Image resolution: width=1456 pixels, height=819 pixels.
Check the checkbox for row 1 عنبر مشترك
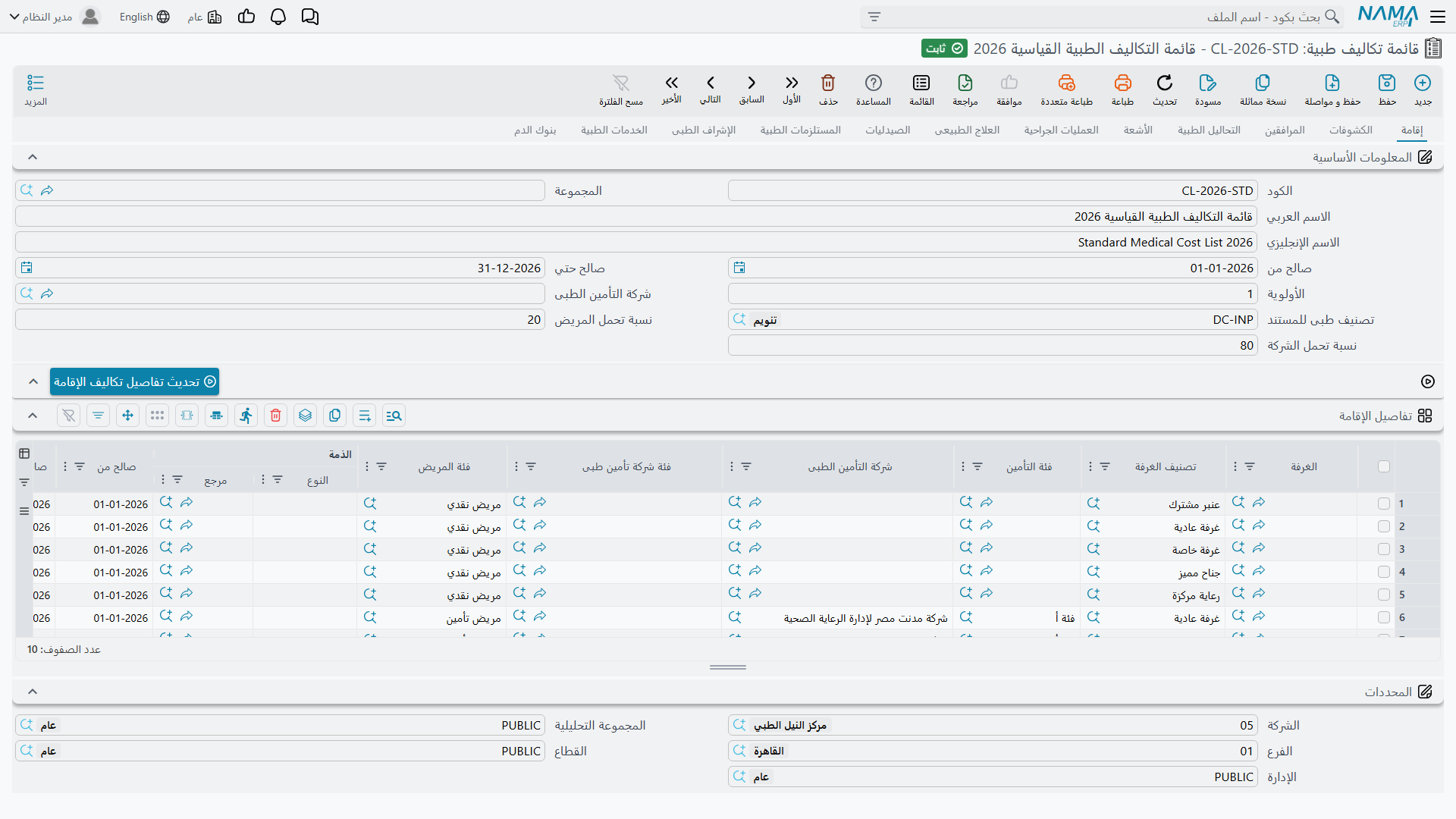pos(1384,504)
